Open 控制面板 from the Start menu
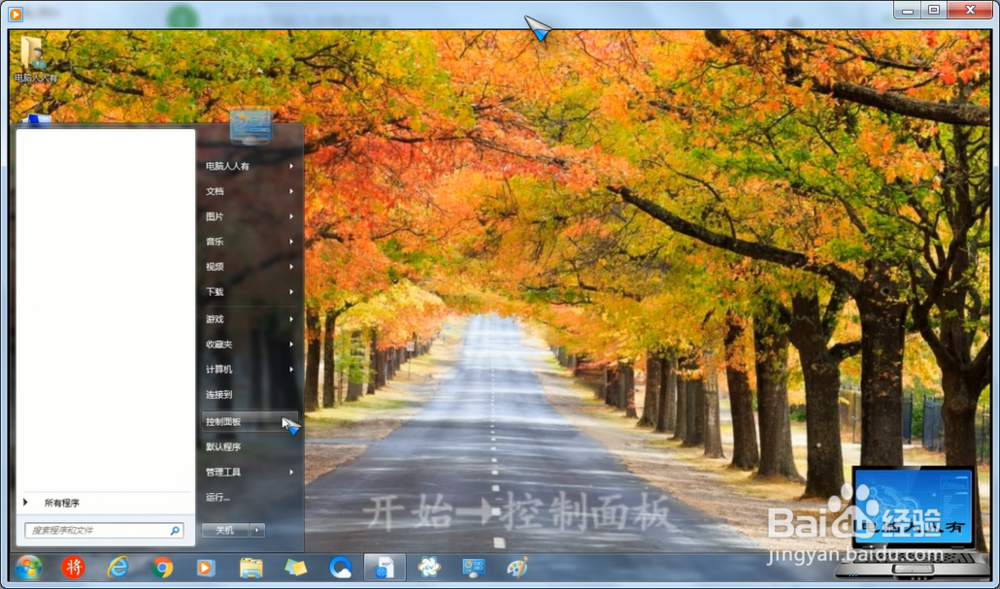Image resolution: width=1000 pixels, height=589 pixels. pyautogui.click(x=250, y=421)
